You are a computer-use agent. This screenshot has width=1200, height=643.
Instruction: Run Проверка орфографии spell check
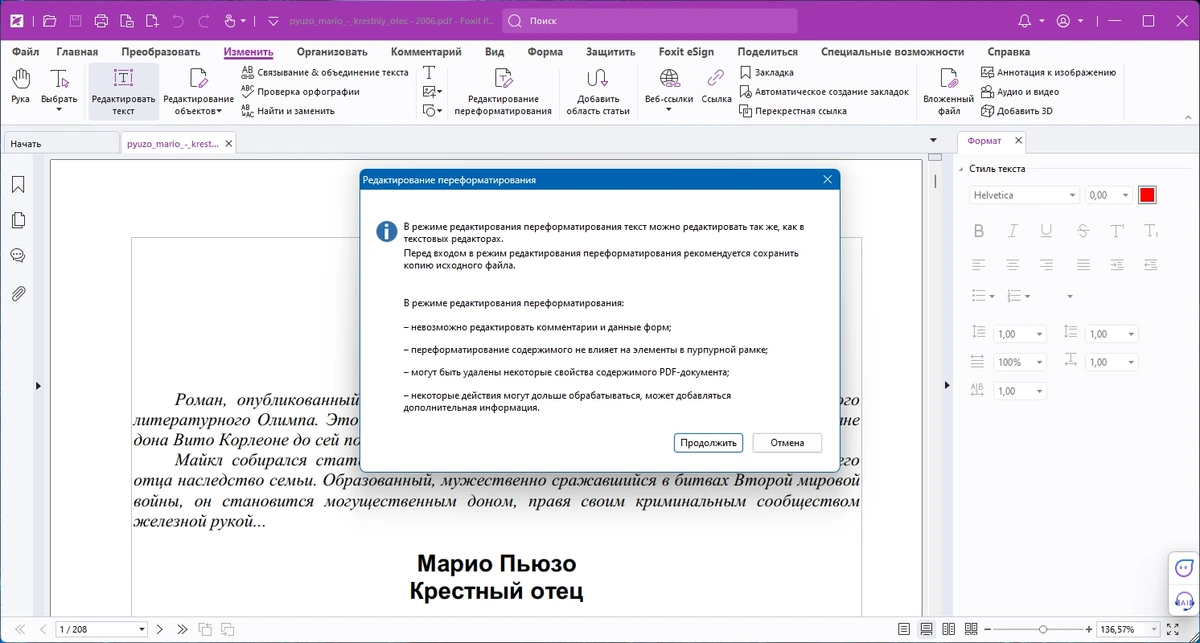[x=299, y=91]
